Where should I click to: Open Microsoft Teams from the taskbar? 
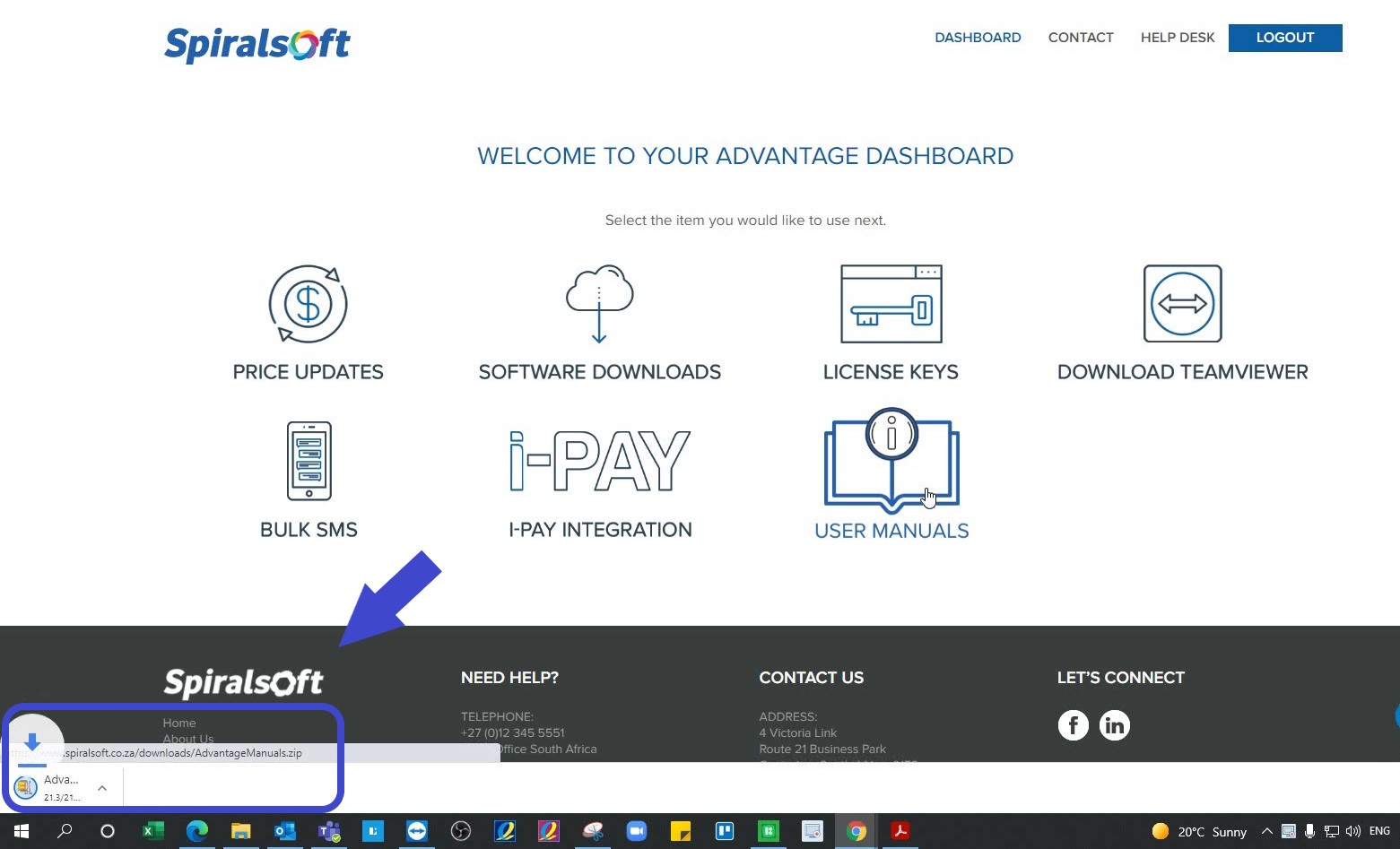[x=329, y=831]
